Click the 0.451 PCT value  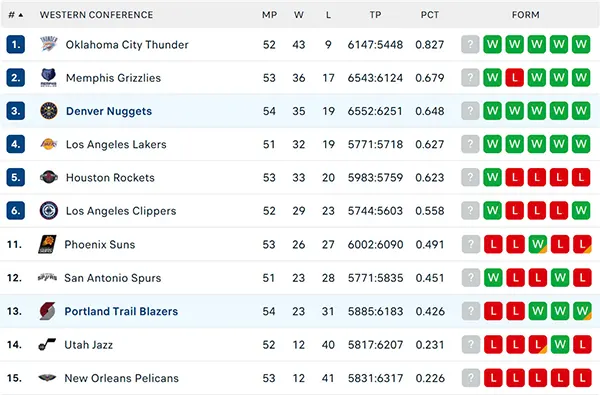coord(430,278)
